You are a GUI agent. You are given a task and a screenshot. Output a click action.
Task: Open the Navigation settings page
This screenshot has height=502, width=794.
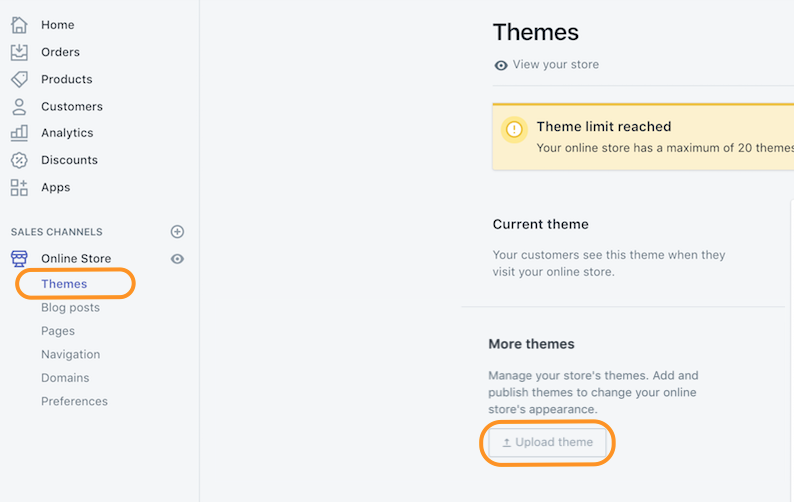[x=70, y=355]
